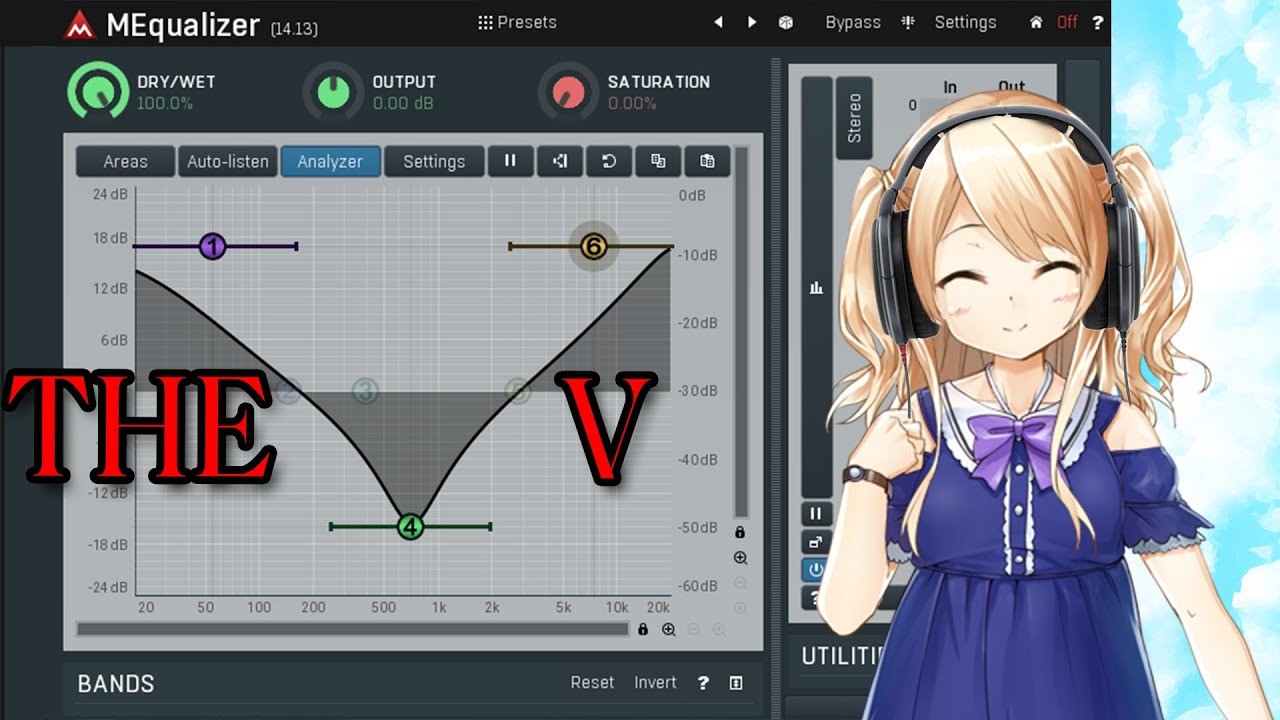
Task: Click the -50dB analyzer axis label
Action: click(698, 527)
